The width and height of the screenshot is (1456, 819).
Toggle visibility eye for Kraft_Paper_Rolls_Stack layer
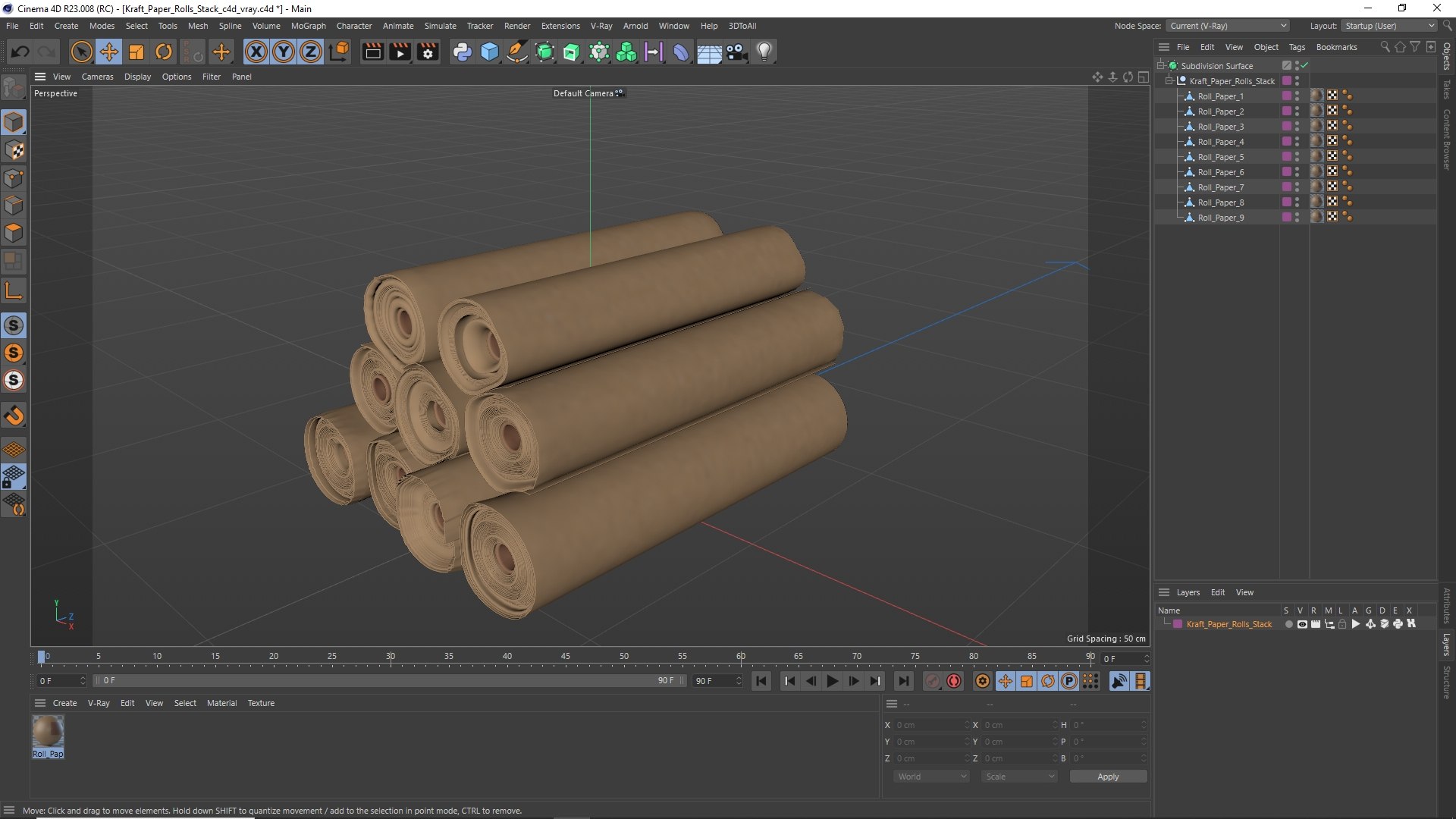[1302, 624]
